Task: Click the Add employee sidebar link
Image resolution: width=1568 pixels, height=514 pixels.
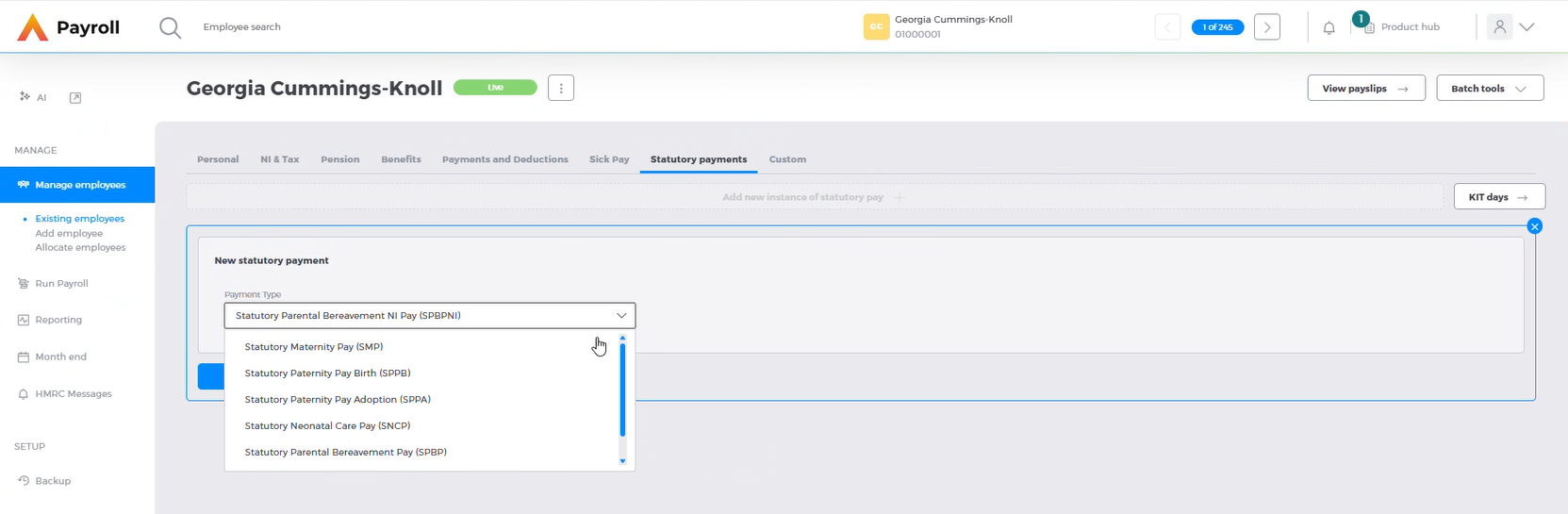Action: click(x=69, y=233)
